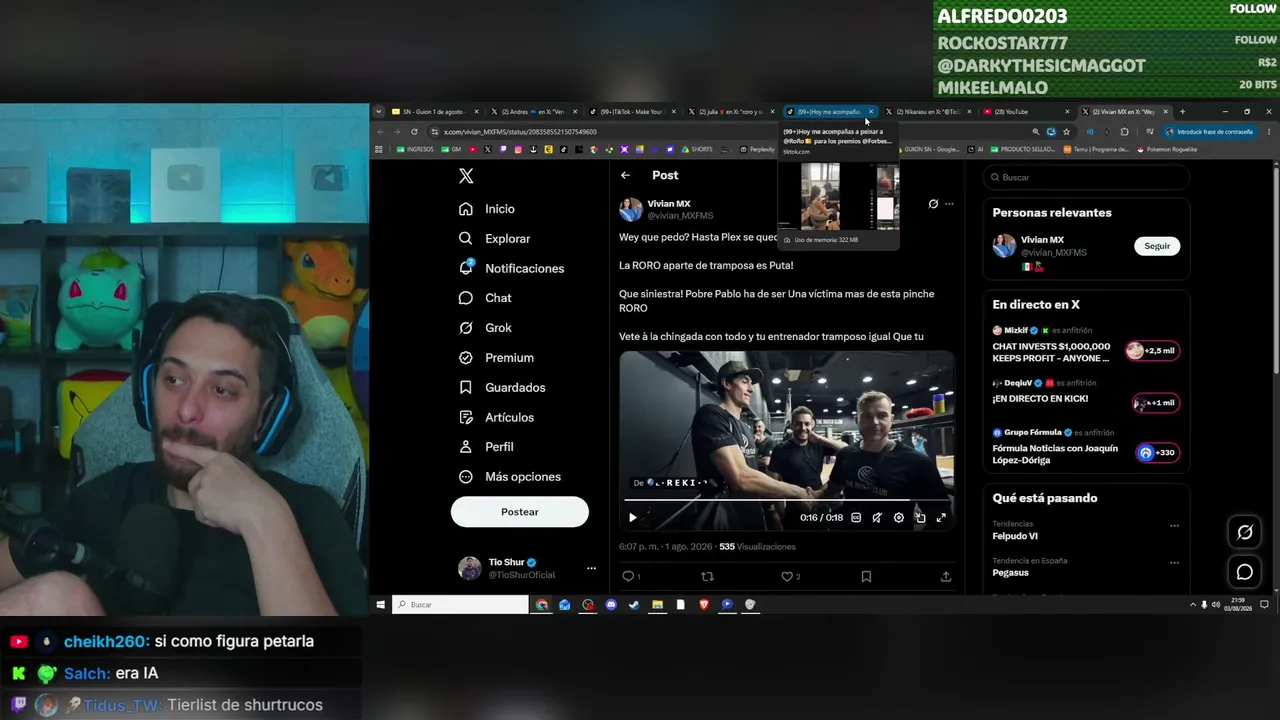Open the Pegasus trend

coord(1011,573)
